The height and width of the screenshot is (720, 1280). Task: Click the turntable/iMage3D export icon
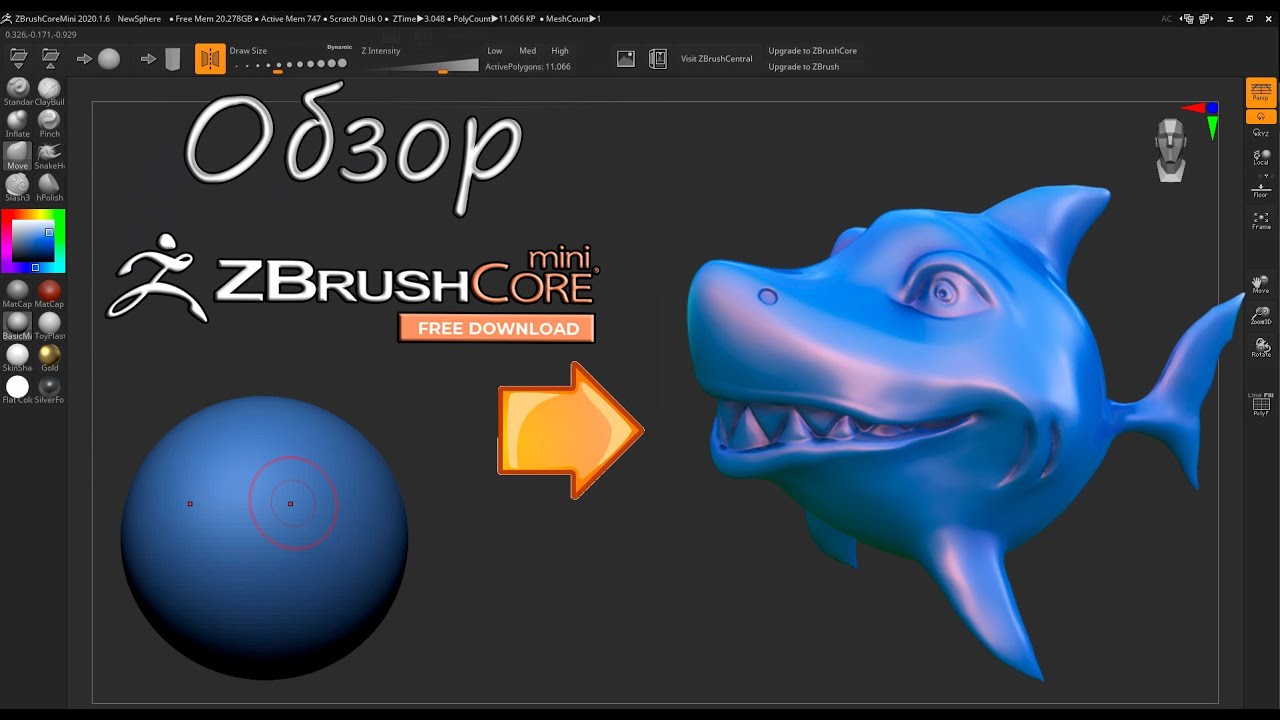pos(657,59)
